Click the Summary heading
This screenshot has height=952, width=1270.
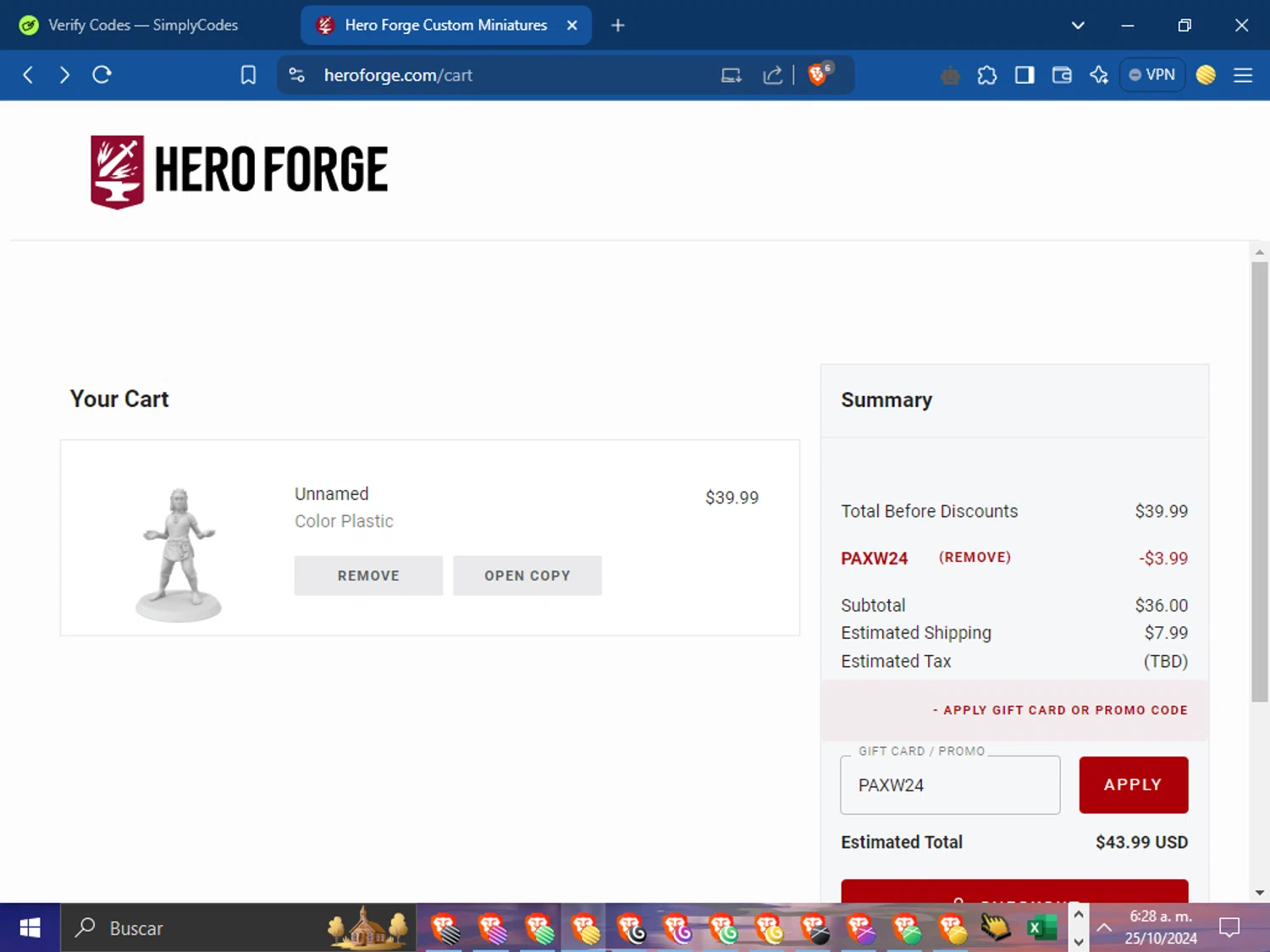pos(886,400)
